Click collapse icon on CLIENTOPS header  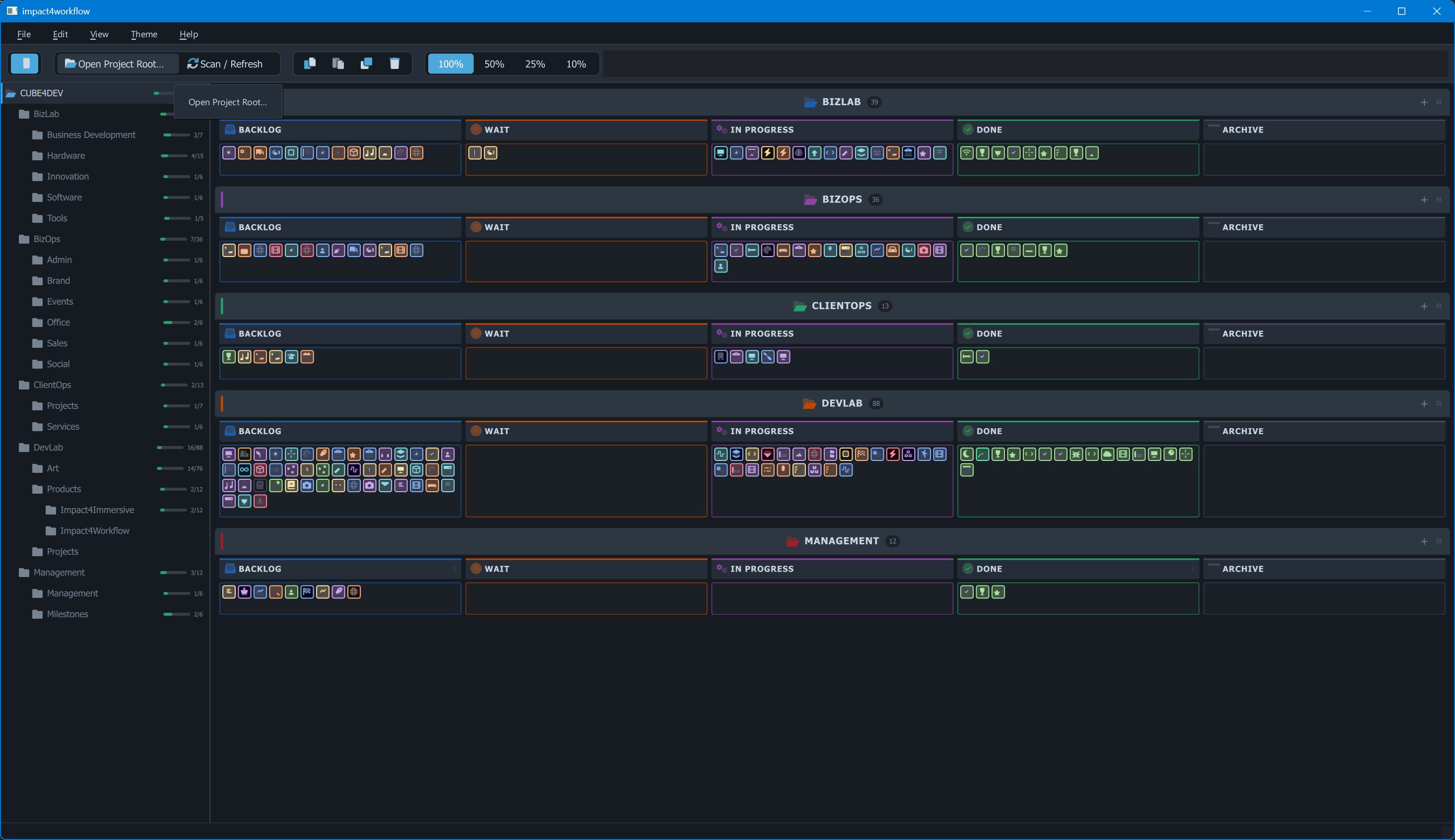(1438, 306)
